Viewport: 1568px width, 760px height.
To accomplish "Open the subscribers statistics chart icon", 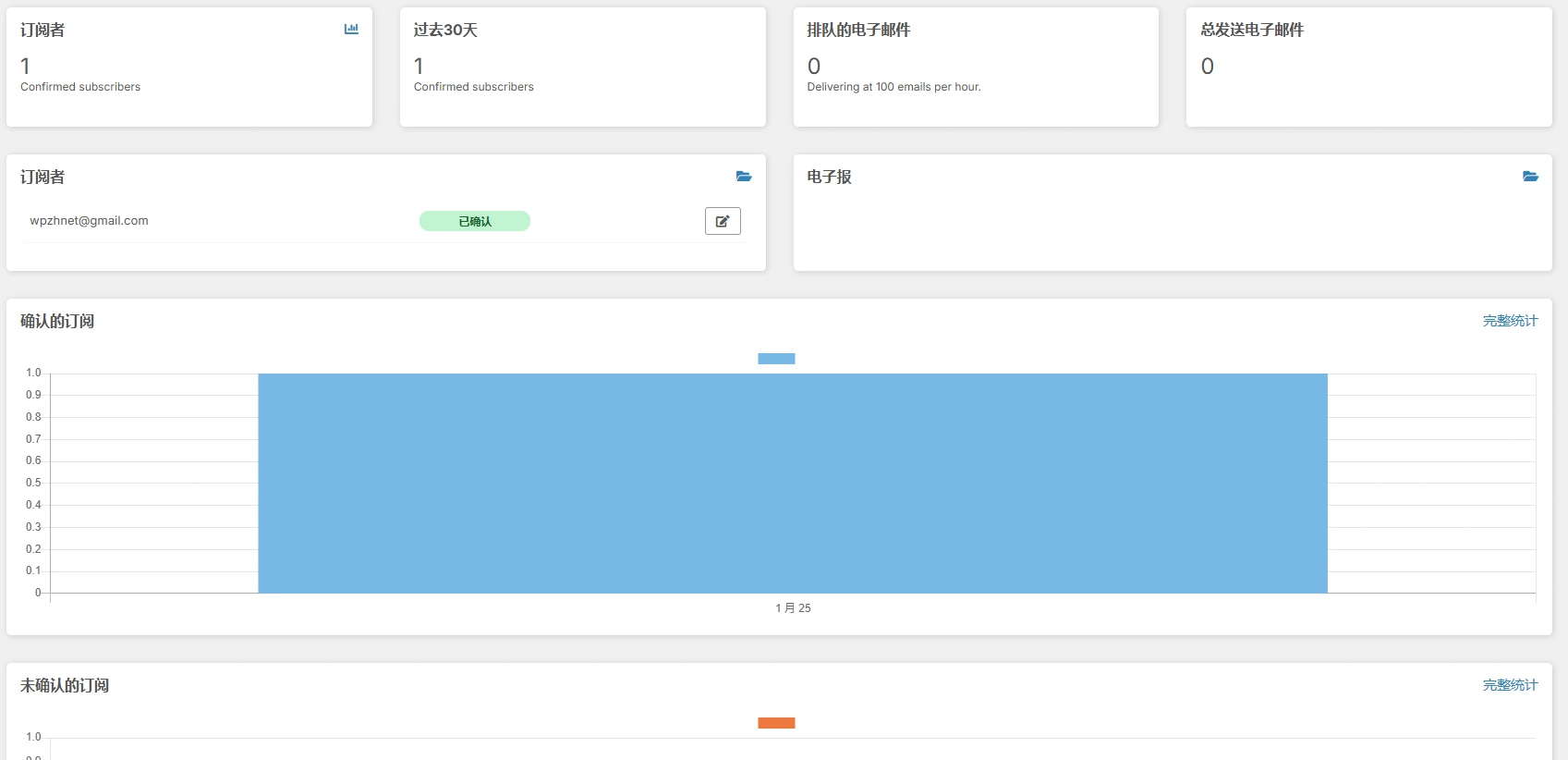I will (351, 30).
